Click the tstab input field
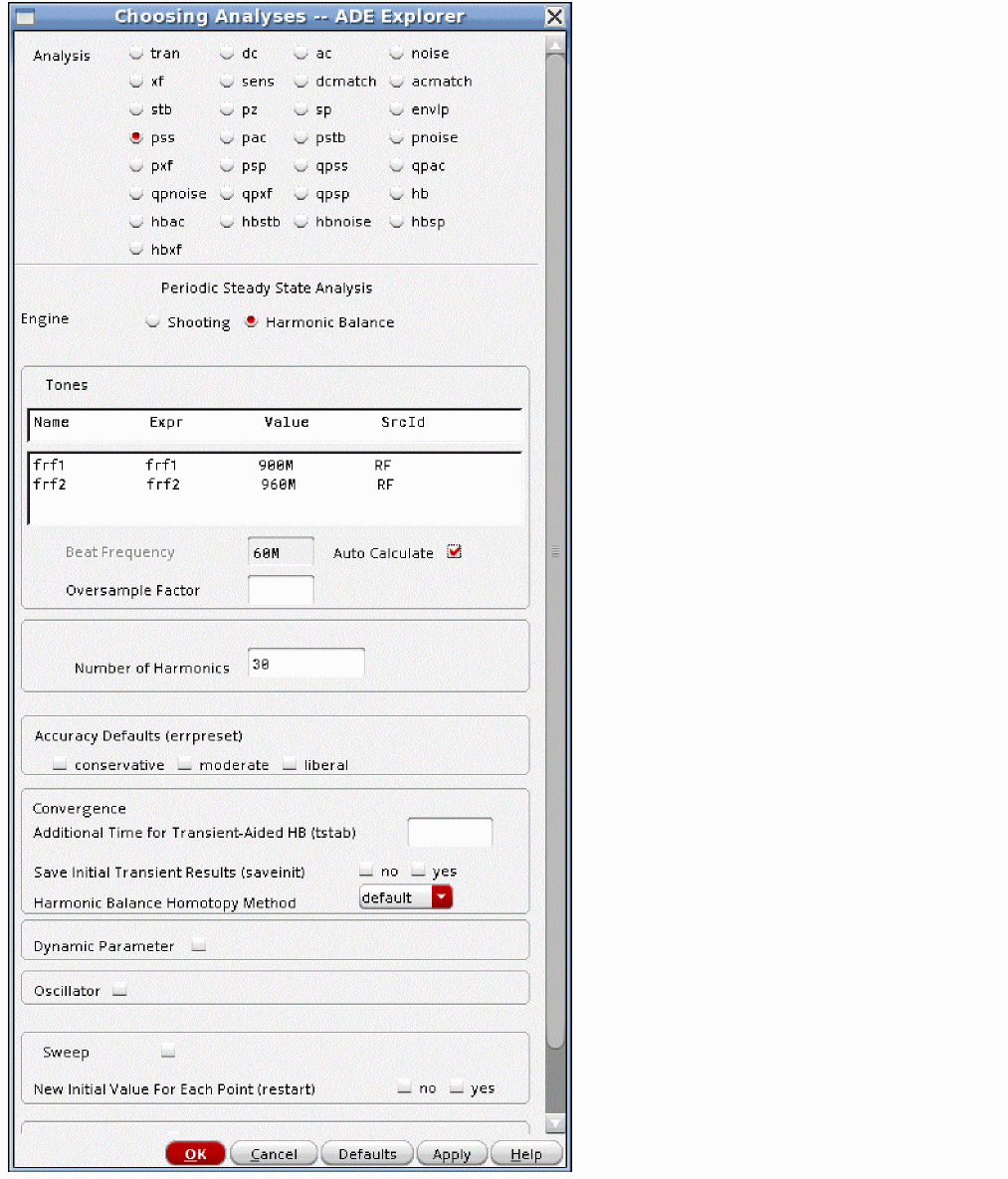 [450, 833]
